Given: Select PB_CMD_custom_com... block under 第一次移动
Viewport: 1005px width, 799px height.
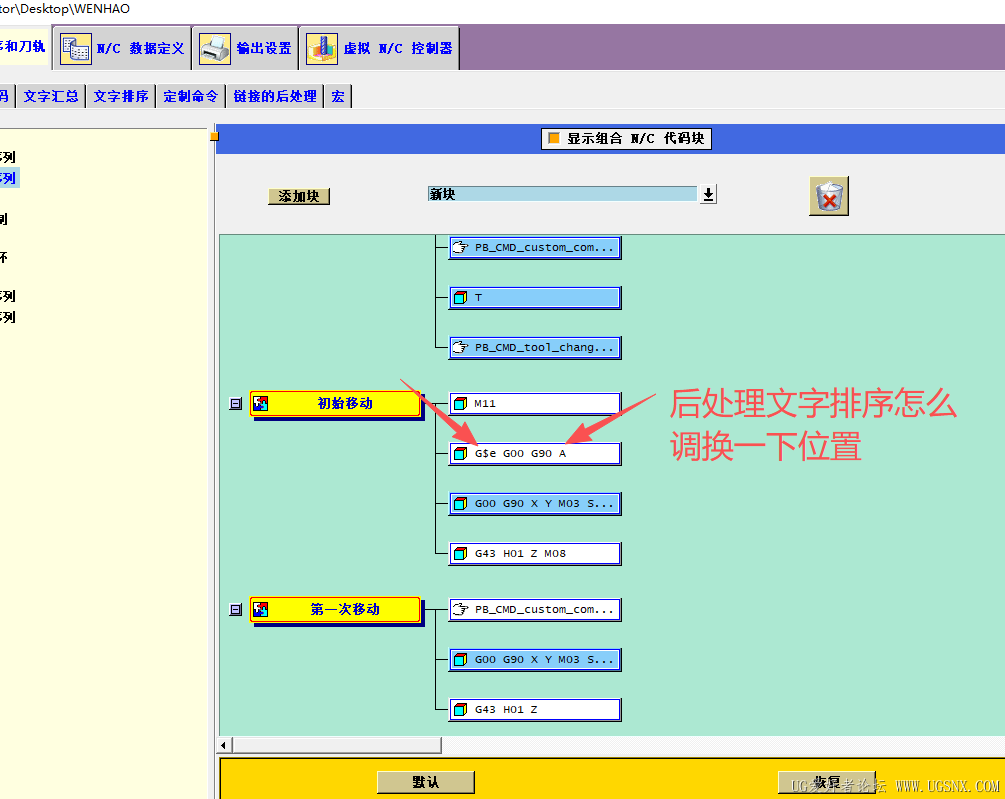Looking at the screenshot, I should point(535,609).
